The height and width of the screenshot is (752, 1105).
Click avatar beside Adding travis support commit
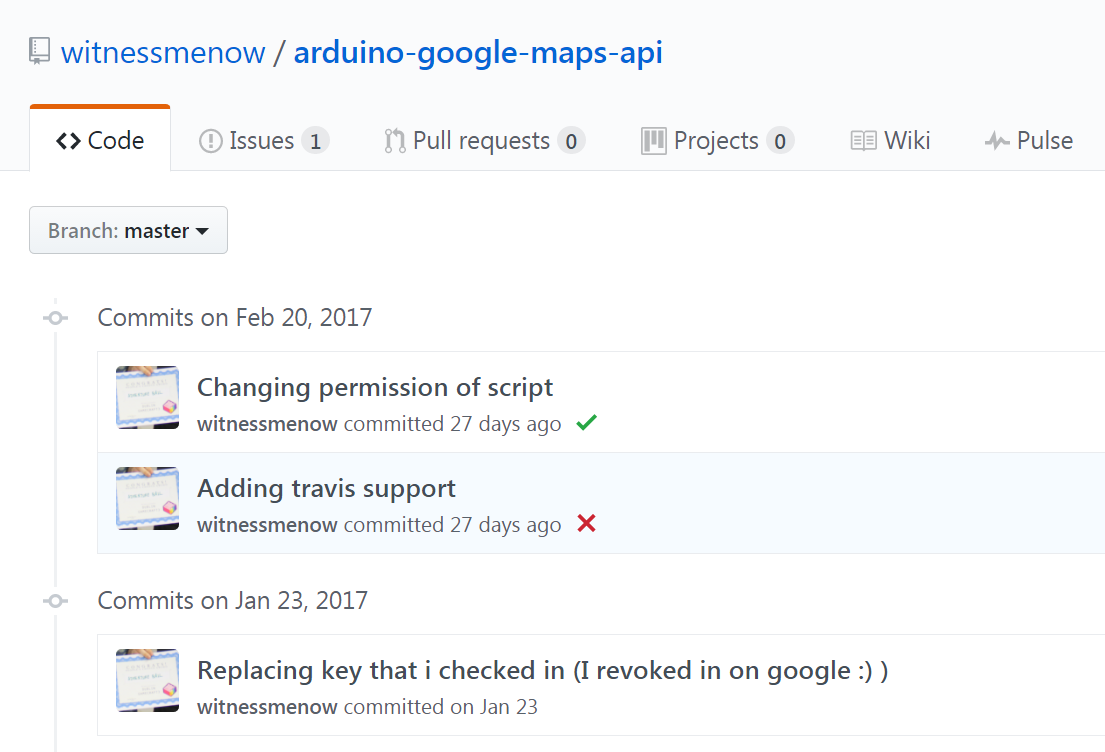pos(148,498)
